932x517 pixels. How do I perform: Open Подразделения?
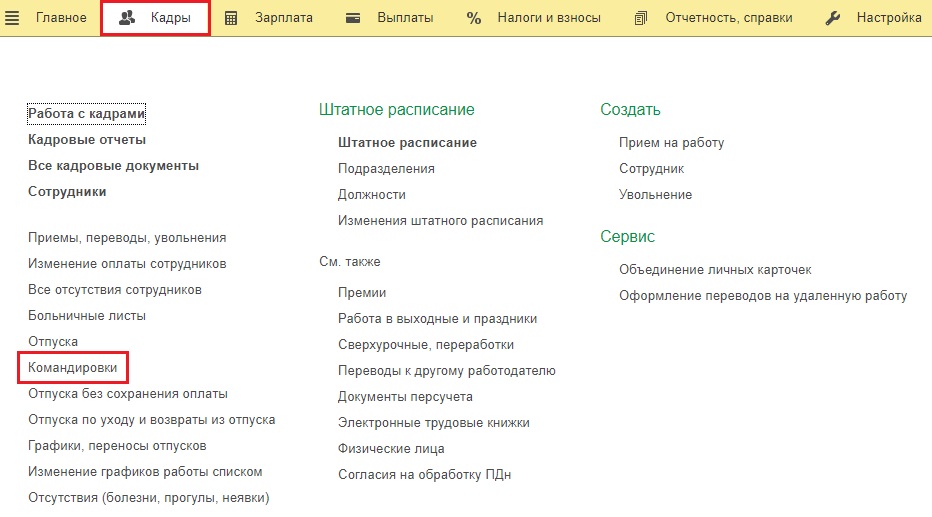[x=386, y=169]
